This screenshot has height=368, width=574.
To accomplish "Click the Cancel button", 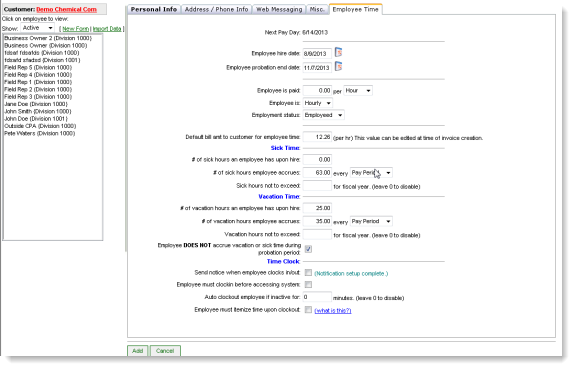I will coord(165,351).
